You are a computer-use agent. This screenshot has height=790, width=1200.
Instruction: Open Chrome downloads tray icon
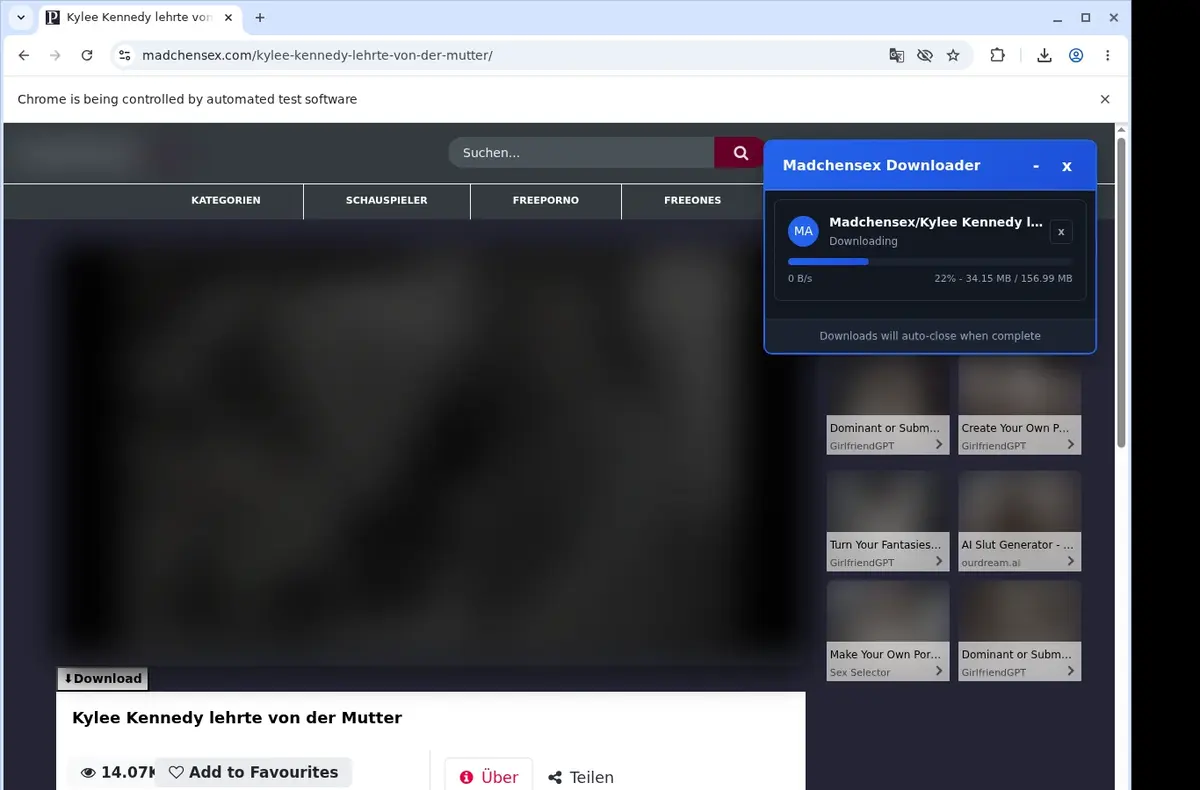tap(1044, 56)
